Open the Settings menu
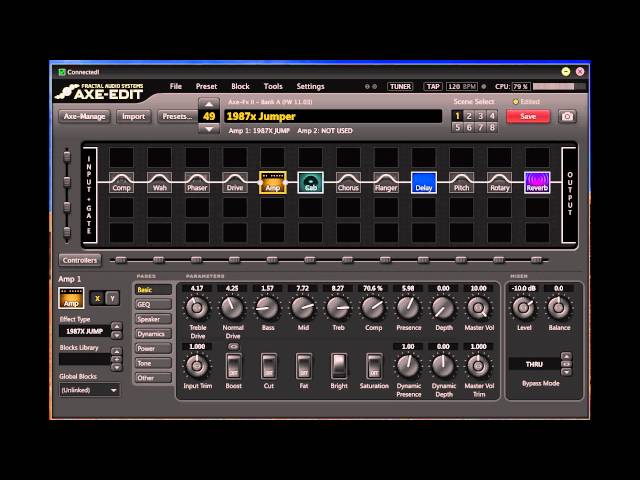This screenshot has width=640, height=480. coord(310,87)
